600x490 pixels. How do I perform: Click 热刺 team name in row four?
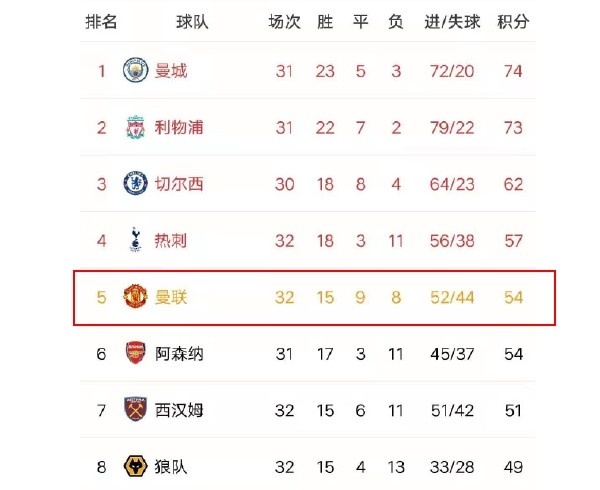[x=171, y=241]
